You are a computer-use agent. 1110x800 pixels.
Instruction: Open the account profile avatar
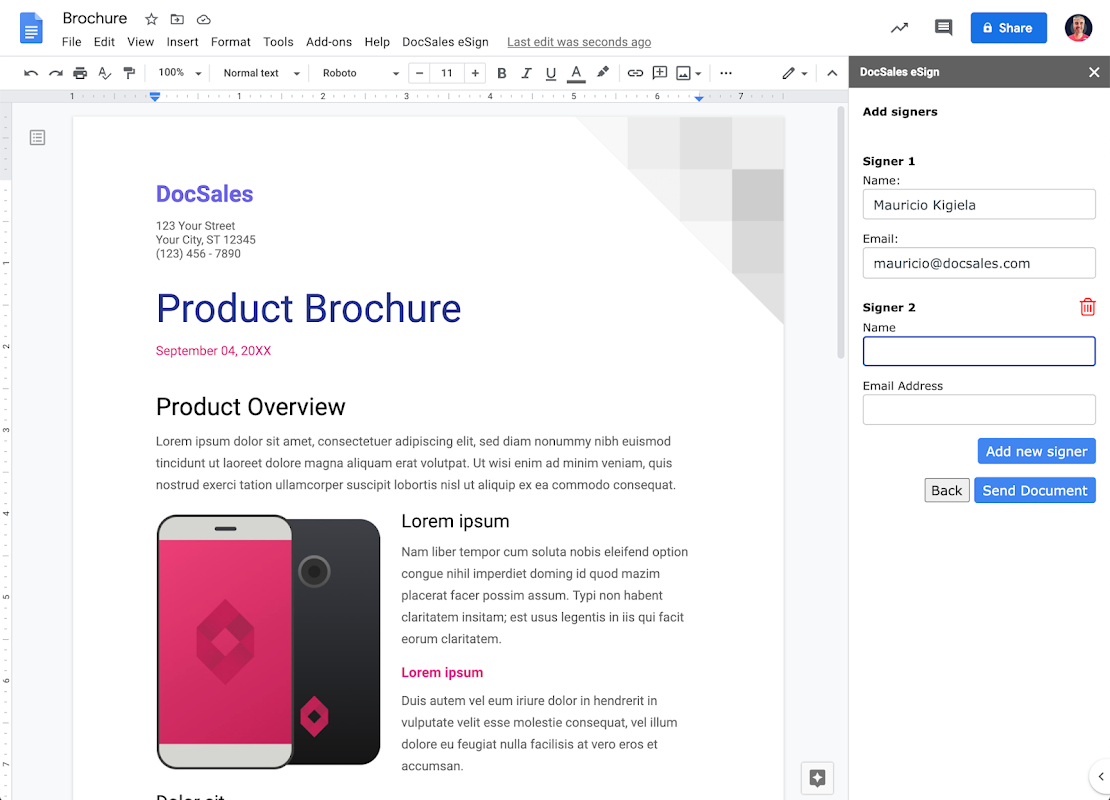pyautogui.click(x=1078, y=28)
